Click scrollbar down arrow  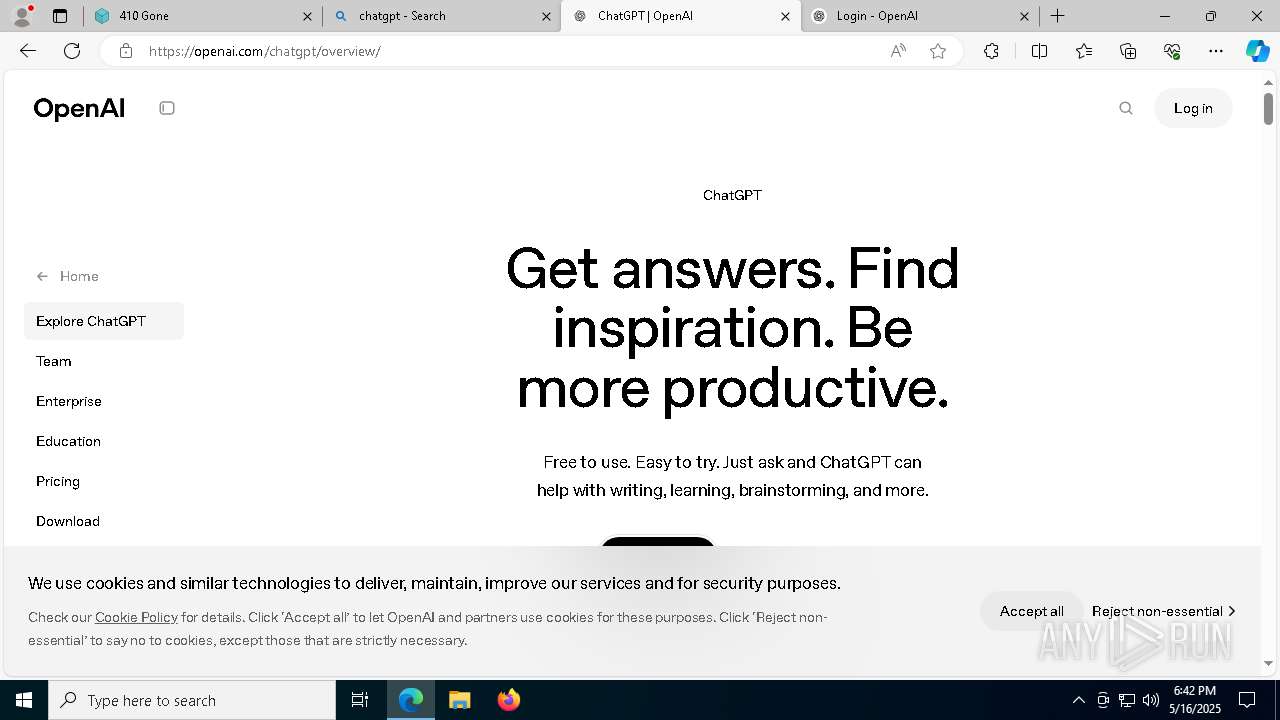pos(1268,663)
